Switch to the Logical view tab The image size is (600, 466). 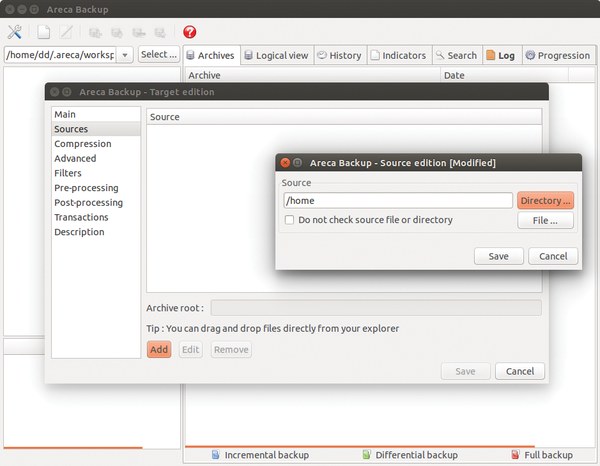[277, 55]
